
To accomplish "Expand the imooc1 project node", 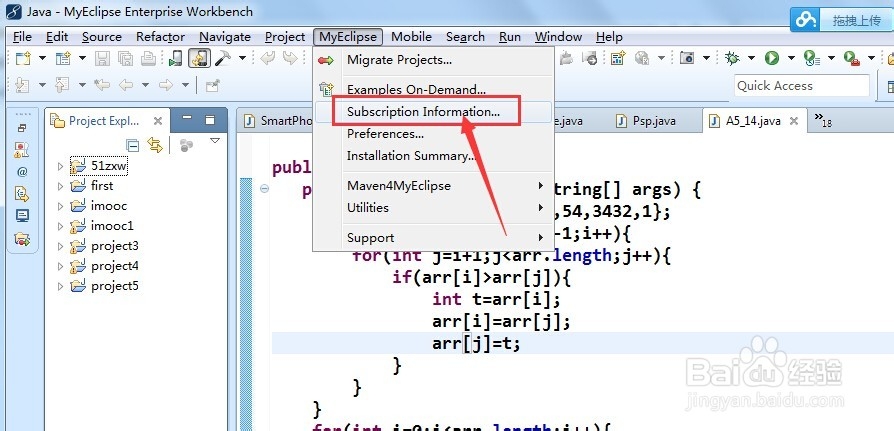I will point(60,226).
